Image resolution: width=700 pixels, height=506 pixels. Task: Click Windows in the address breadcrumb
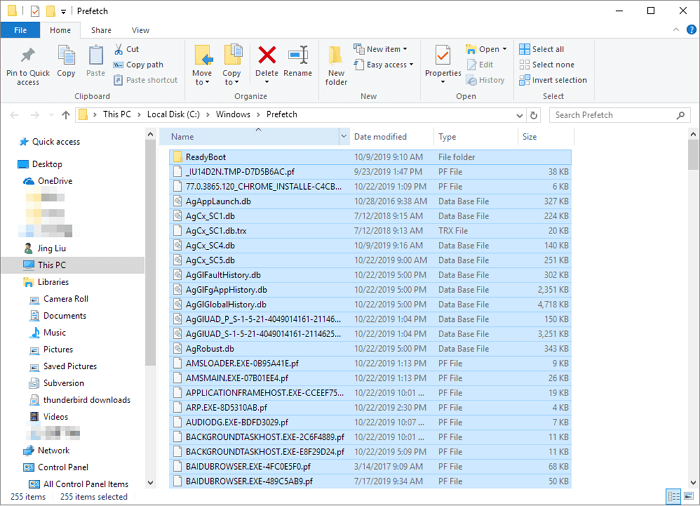click(x=233, y=114)
